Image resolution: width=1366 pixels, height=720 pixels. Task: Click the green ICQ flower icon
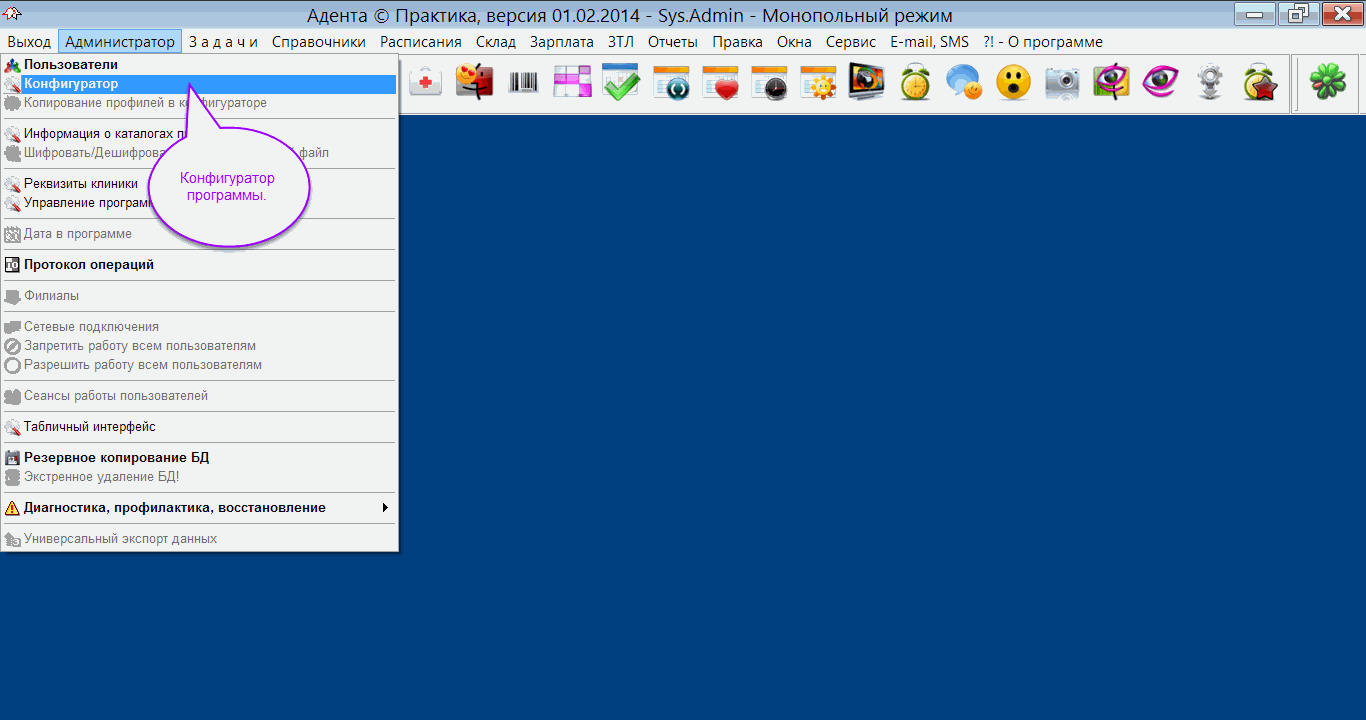click(x=1328, y=82)
